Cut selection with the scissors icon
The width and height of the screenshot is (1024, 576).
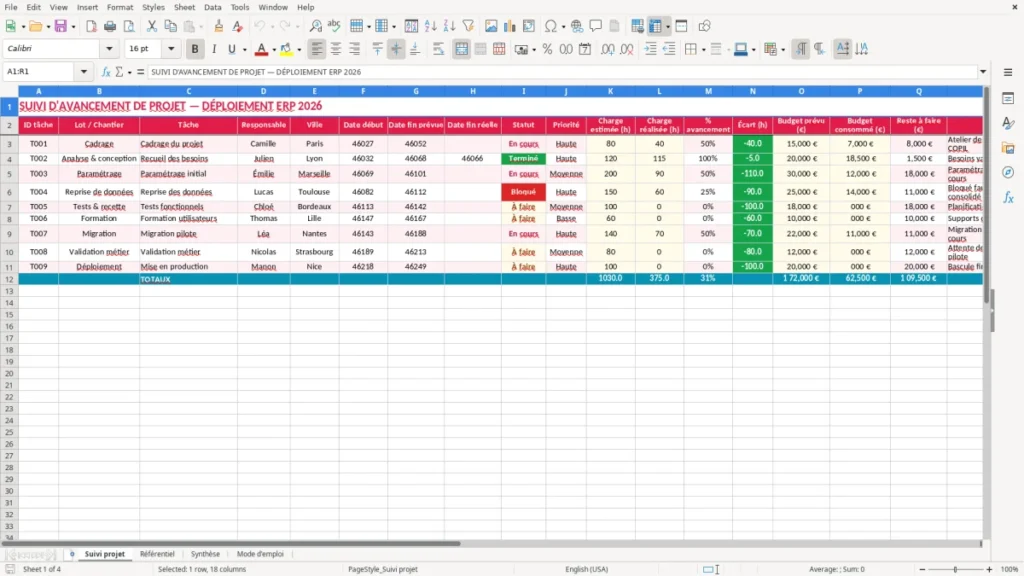pos(152,26)
